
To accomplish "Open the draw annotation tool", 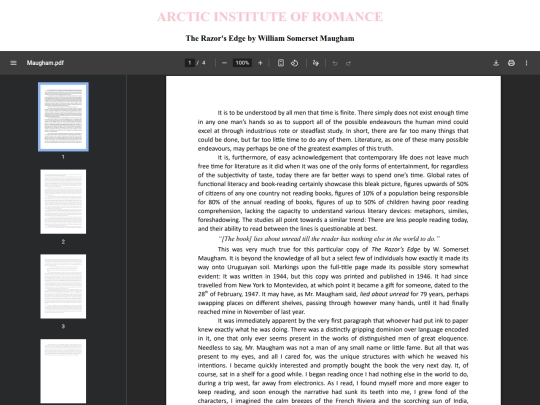I will [x=315, y=63].
